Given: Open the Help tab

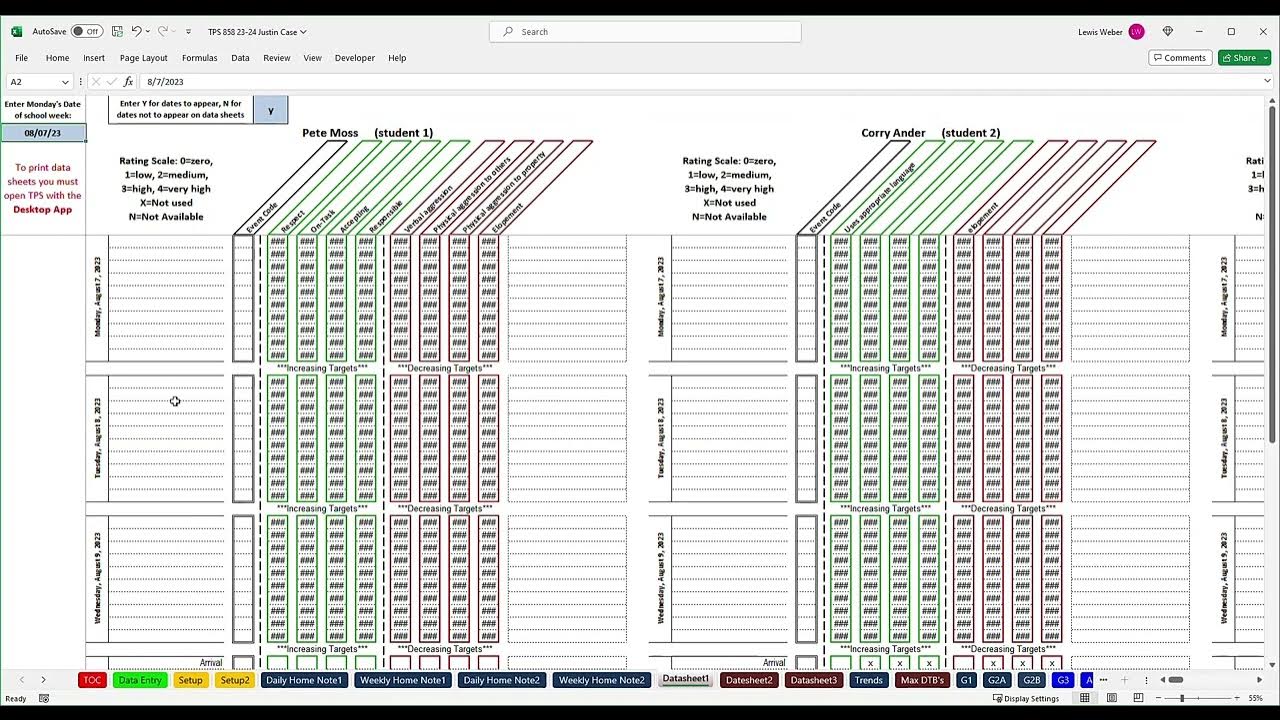Looking at the screenshot, I should click(397, 58).
